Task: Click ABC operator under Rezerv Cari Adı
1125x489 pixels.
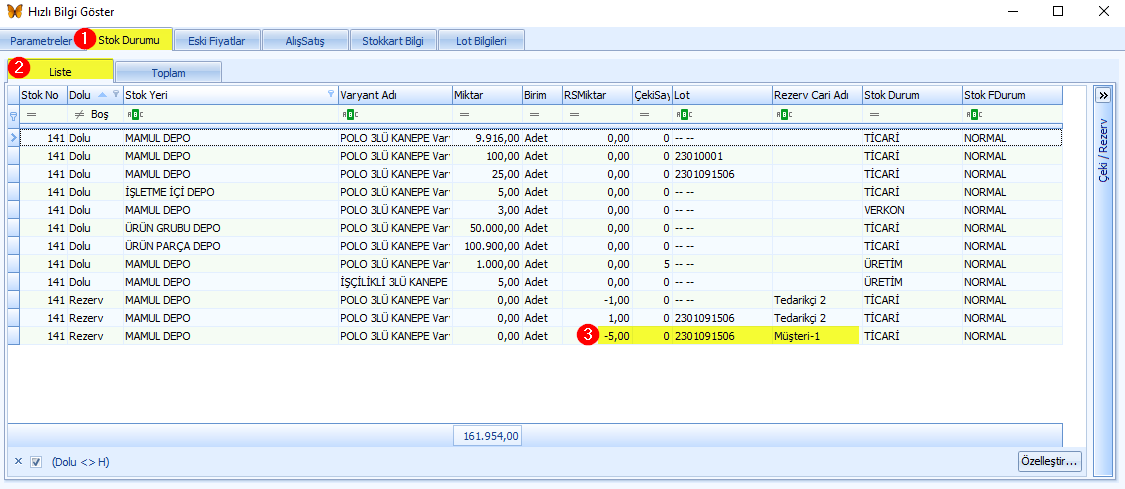Action: point(784,114)
